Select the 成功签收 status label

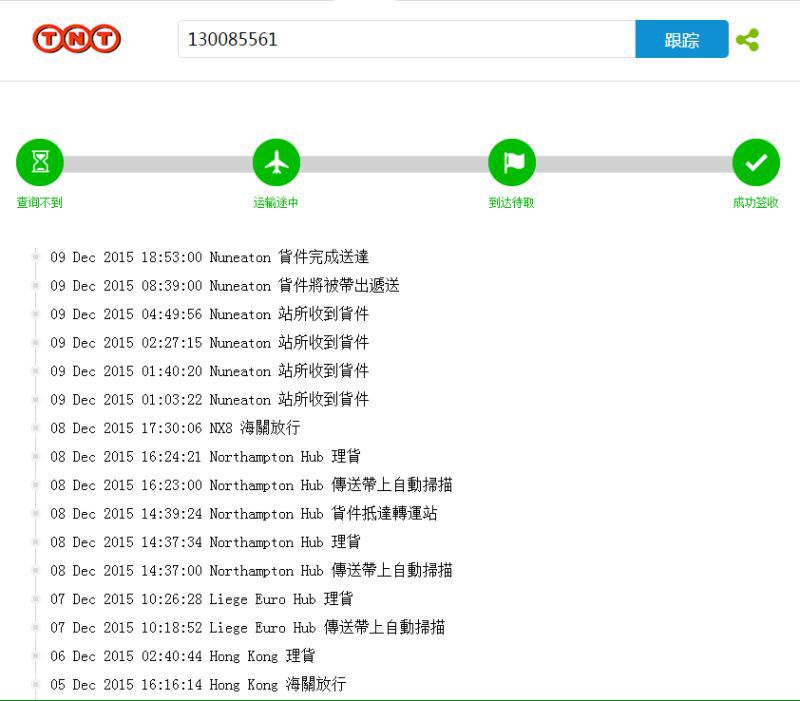[756, 203]
